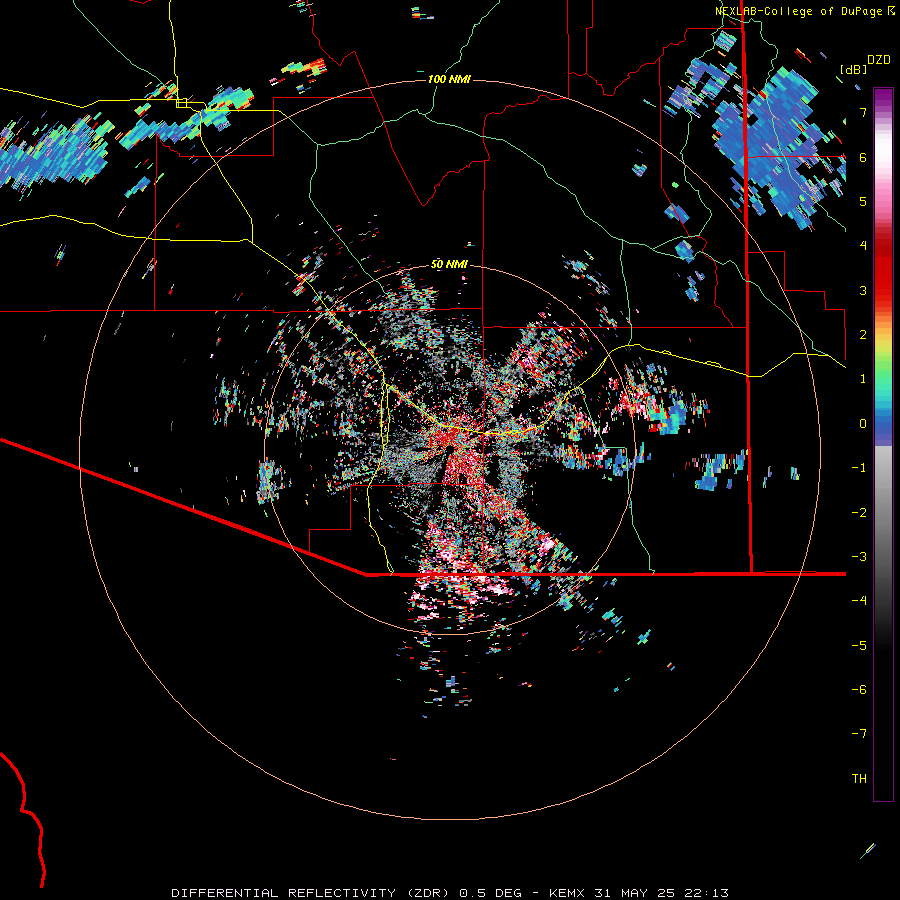Screen dimensions: 900x900
Task: Click the [dB] unit label
Action: coord(853,69)
